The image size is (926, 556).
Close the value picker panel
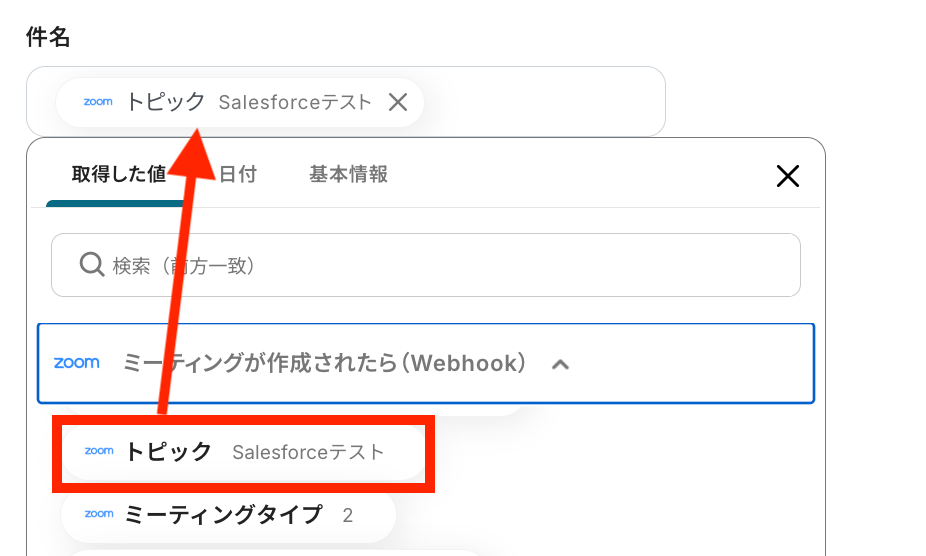coord(788,177)
